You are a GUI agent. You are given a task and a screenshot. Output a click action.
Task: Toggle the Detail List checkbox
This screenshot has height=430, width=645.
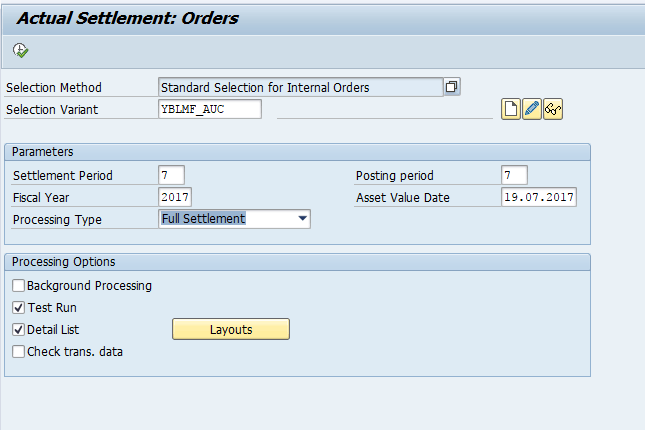pyautogui.click(x=19, y=330)
